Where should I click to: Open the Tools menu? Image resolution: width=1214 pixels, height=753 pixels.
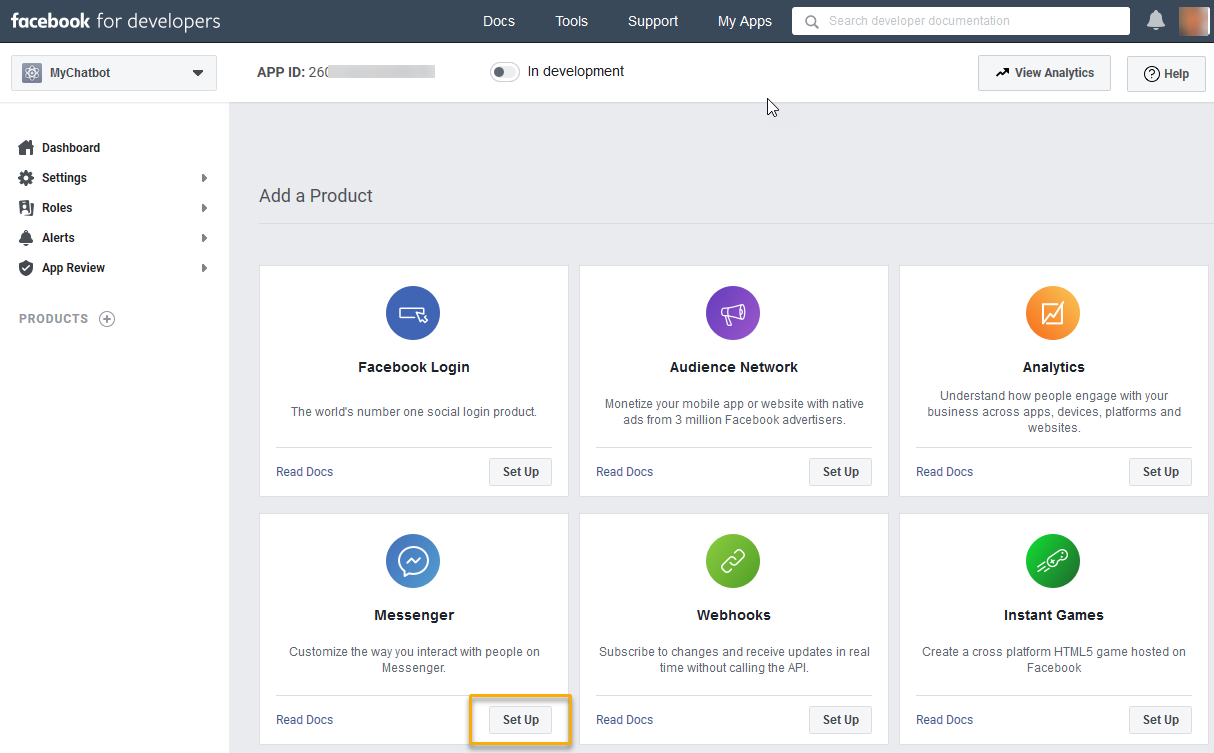572,21
